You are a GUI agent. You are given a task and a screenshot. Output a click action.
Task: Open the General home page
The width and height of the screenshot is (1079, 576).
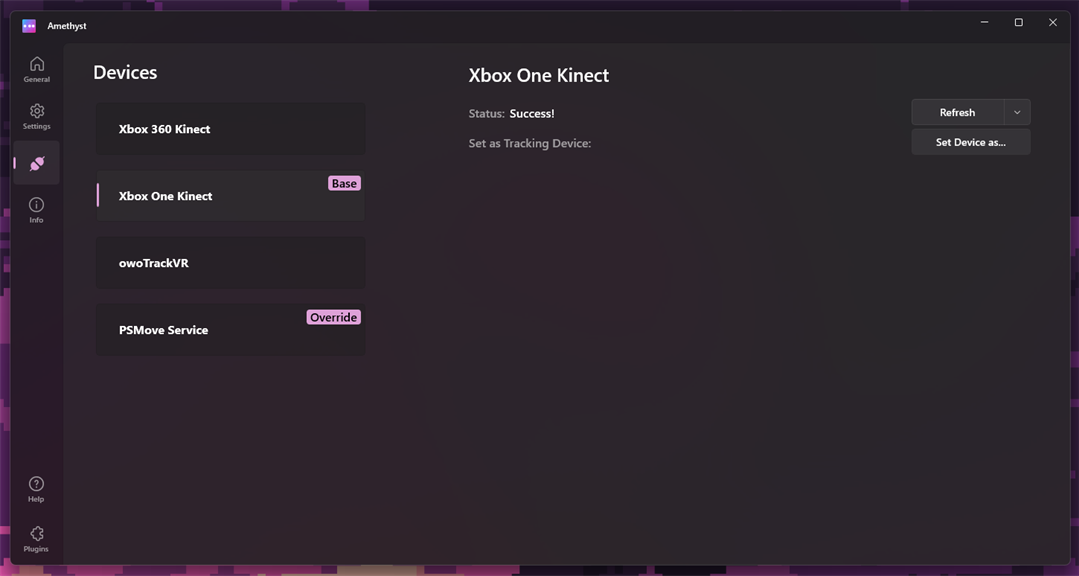[36, 70]
